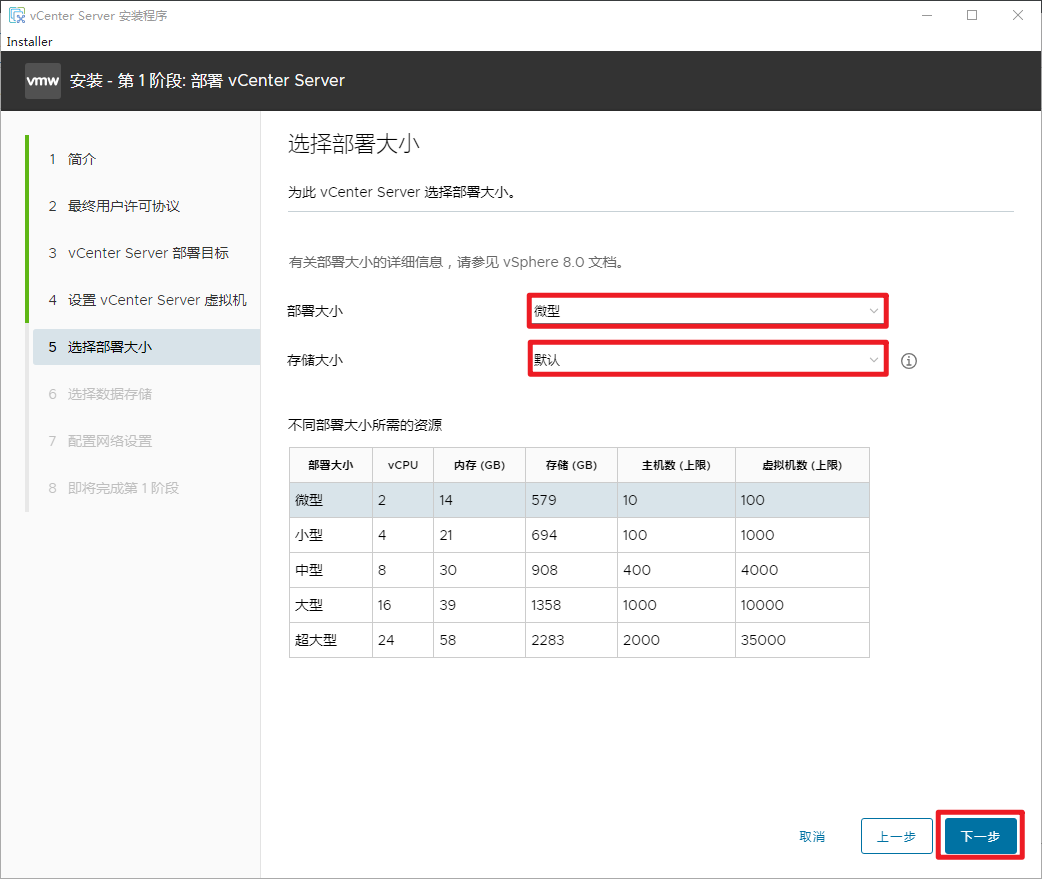Open the 部署大小 dropdown
Screen dimensions: 1042x879
pos(707,311)
